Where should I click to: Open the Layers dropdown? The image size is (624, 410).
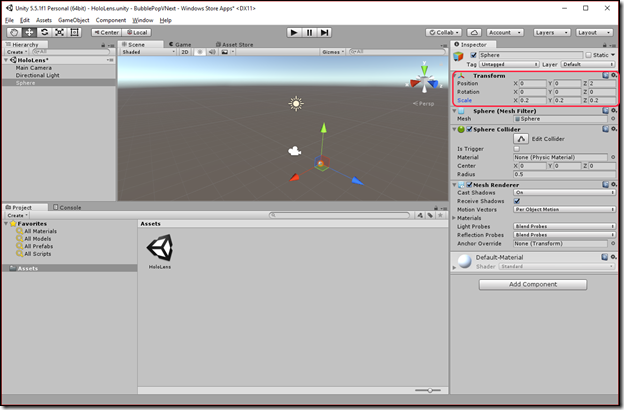pos(552,33)
